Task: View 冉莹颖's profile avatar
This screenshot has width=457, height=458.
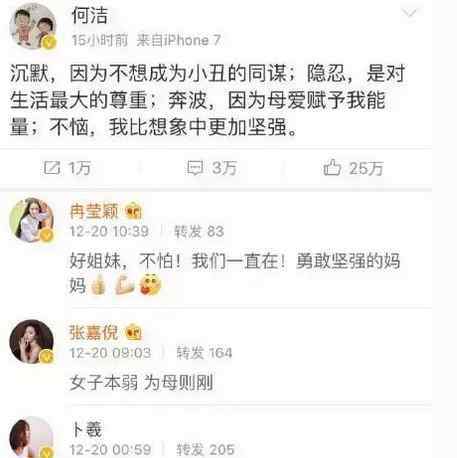Action: click(32, 220)
